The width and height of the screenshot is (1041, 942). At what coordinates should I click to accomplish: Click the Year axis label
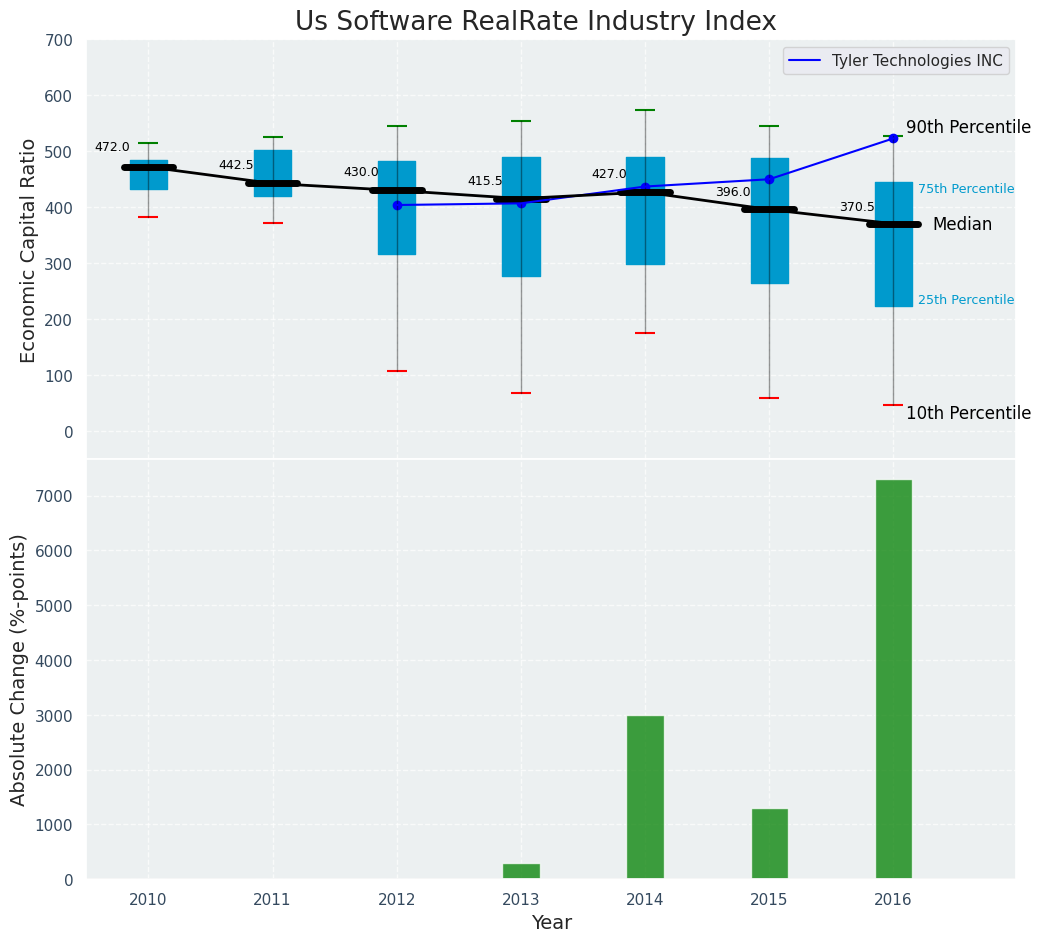pyautogui.click(x=551, y=922)
